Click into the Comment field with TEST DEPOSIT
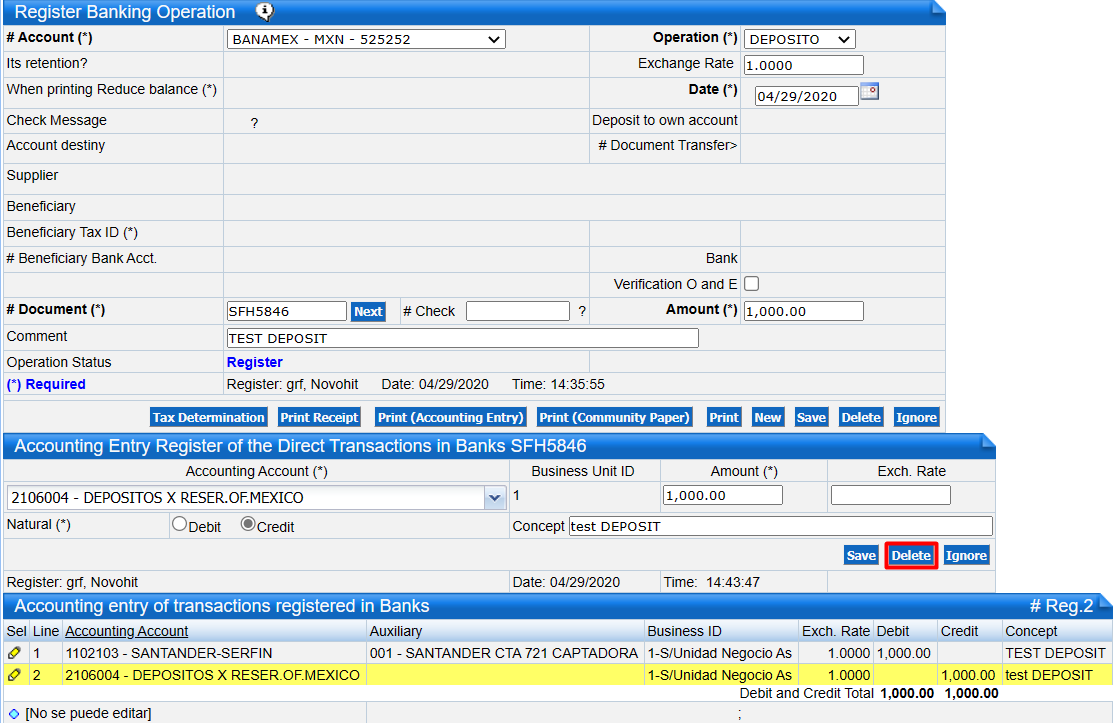 click(462, 338)
